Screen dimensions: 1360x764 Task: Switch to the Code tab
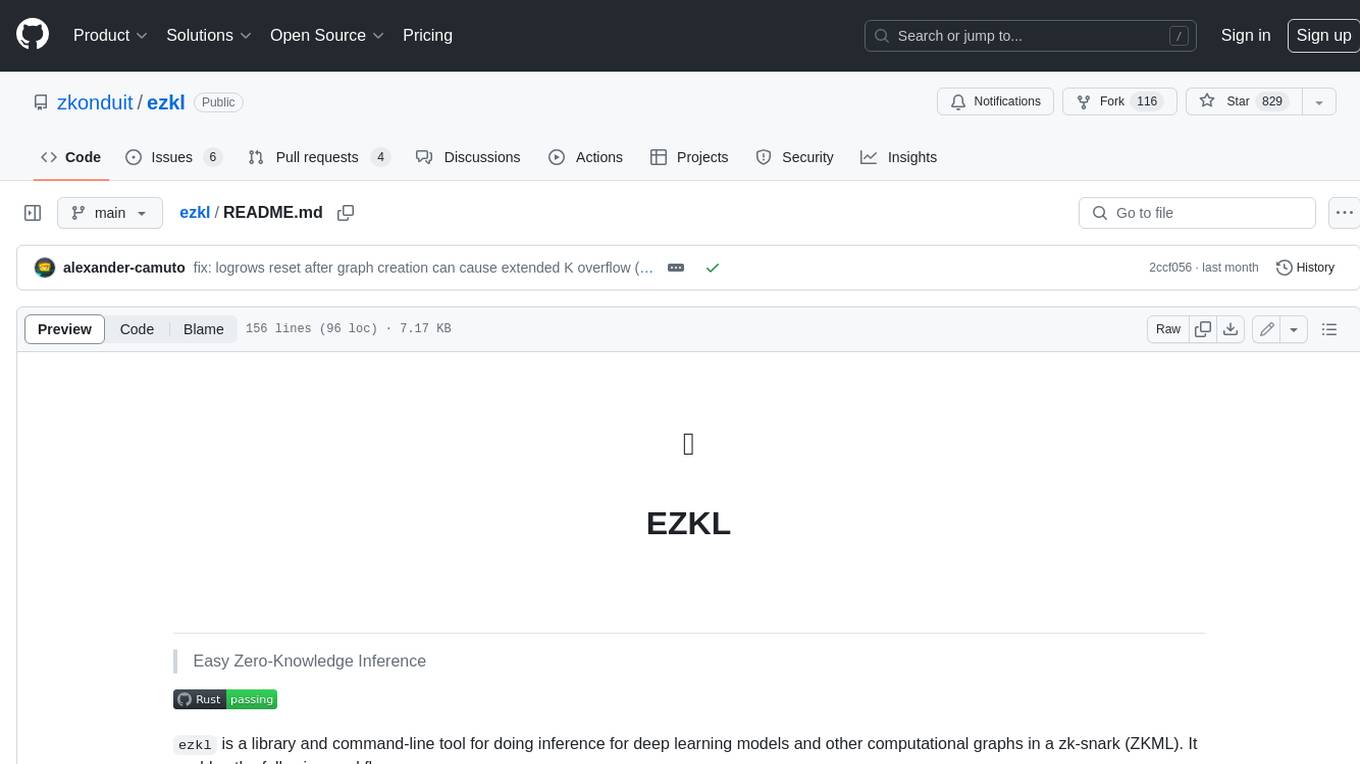[71, 157]
